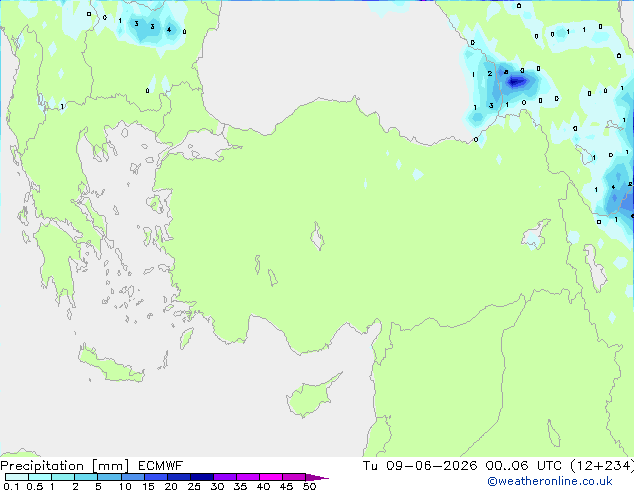The image size is (634, 490).
Task: Click the legend value label 10
Action: tap(125, 486)
